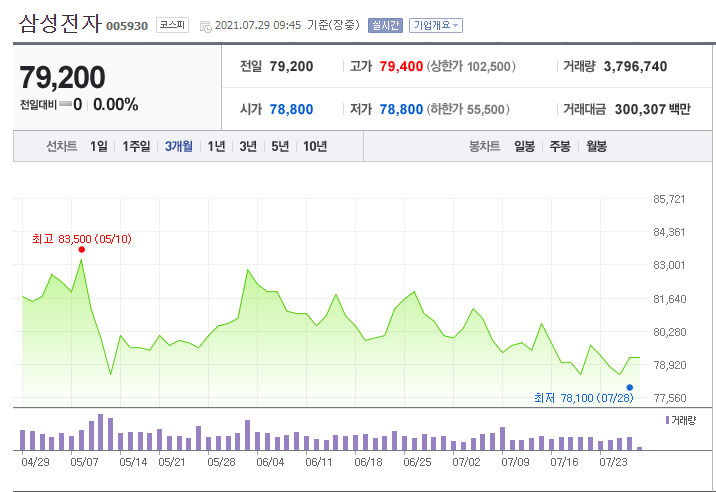The image size is (716, 492).
Task: Click the current price 79,200
Action: (62, 77)
